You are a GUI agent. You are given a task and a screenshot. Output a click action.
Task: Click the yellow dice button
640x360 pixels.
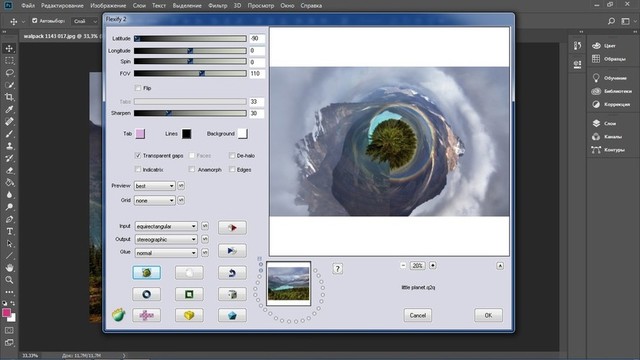pos(189,315)
